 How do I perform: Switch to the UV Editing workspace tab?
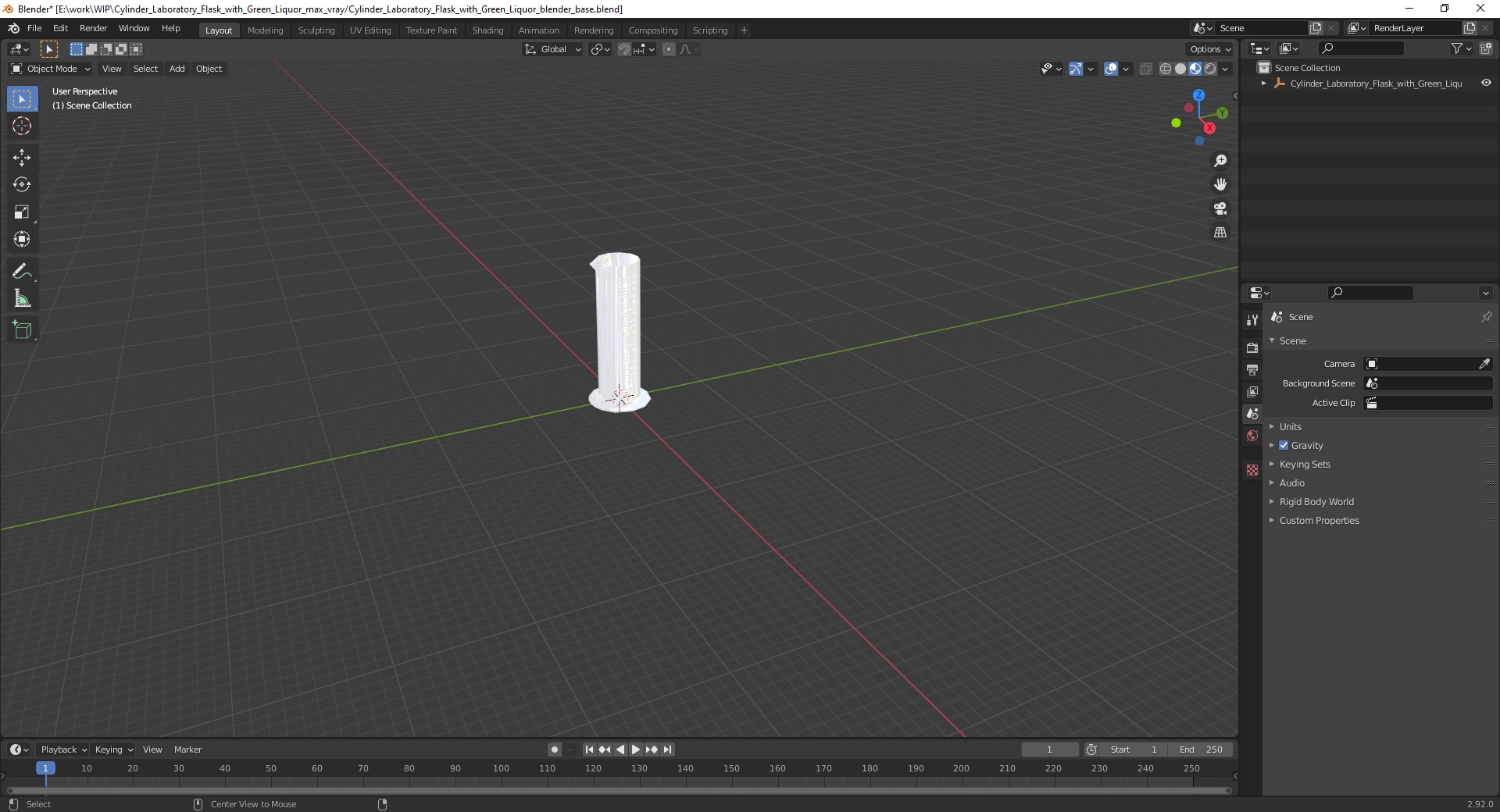click(370, 30)
